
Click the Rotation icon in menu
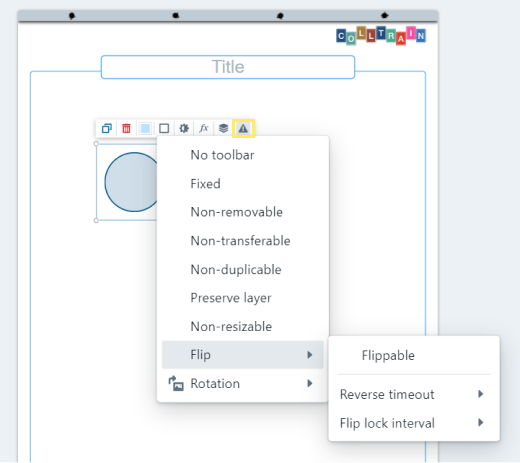[x=176, y=383]
